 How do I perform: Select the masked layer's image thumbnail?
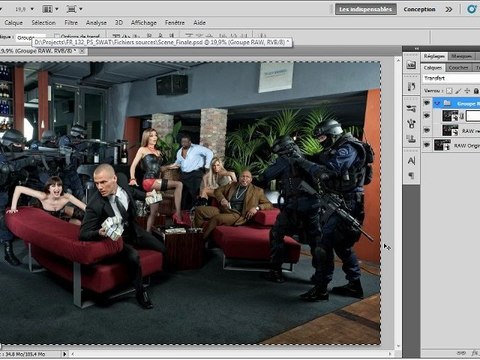(450, 116)
